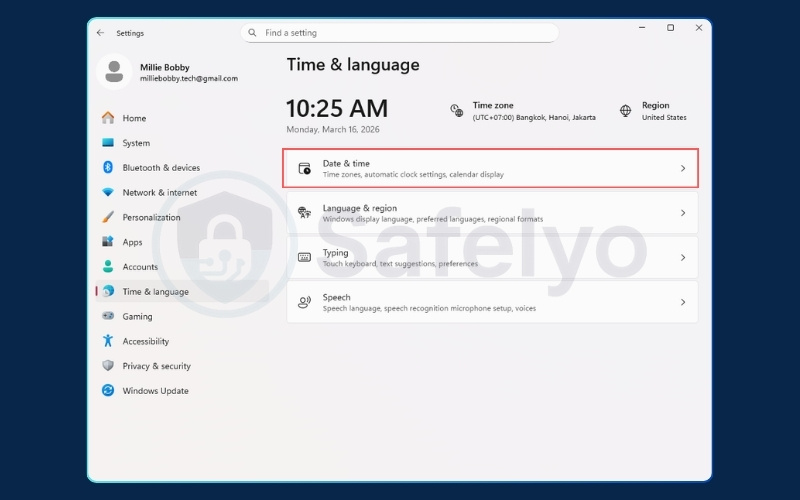
Task: Click the 'Time & language' page heading
Action: tap(353, 65)
